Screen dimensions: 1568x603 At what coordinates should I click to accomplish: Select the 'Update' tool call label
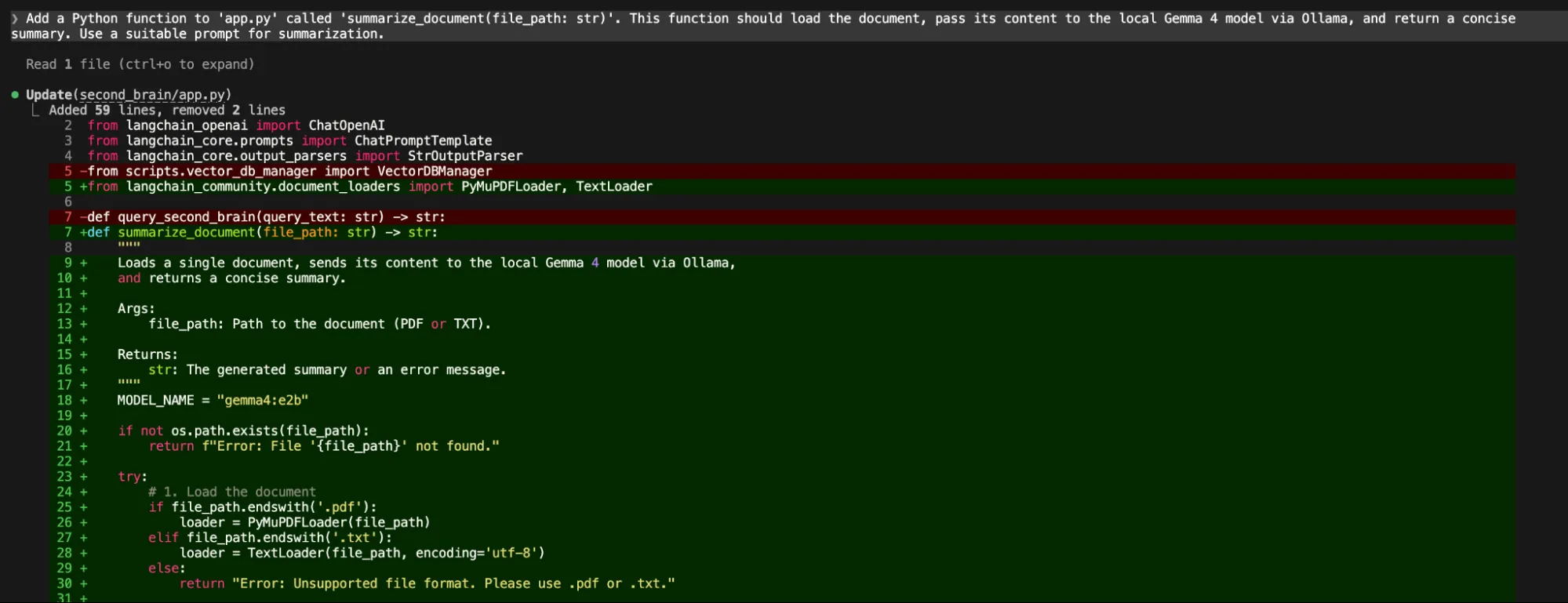coord(49,95)
